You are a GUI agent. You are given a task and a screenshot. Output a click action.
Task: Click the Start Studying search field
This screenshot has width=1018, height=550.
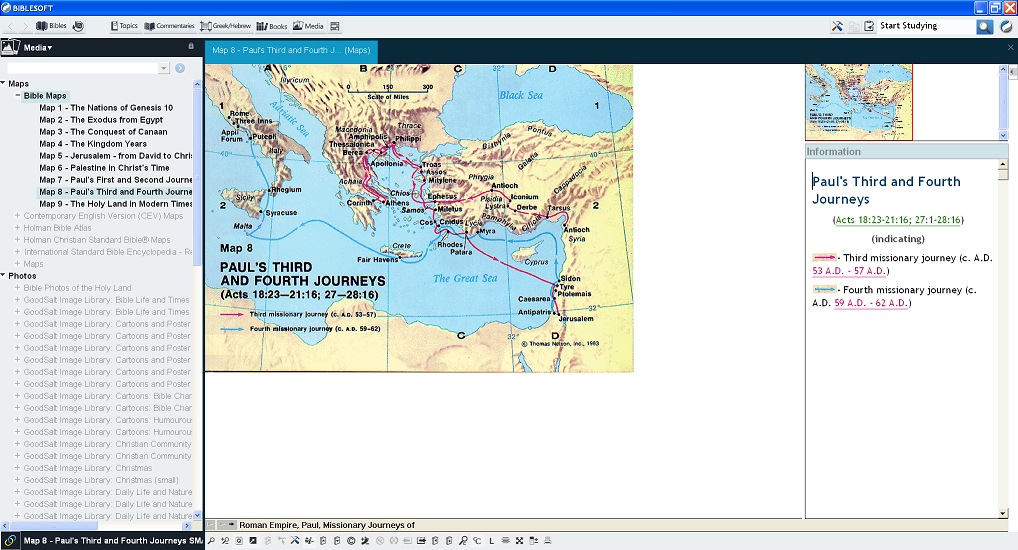[x=926, y=26]
